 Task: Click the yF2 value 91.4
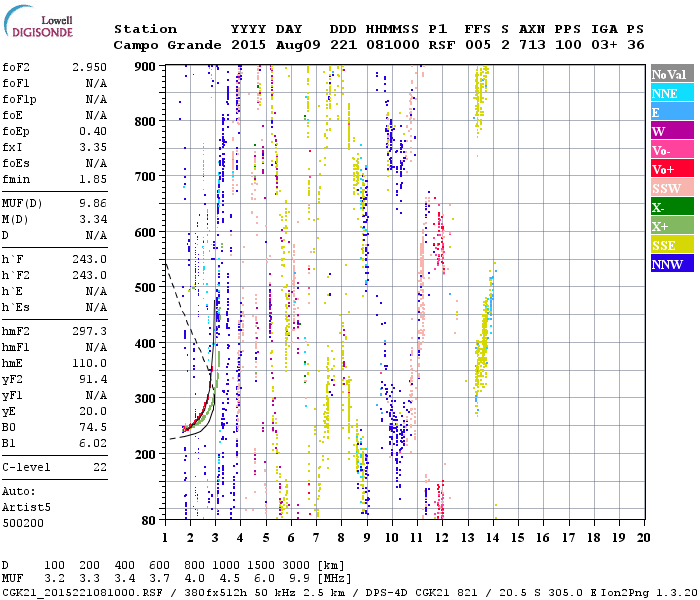(93, 379)
